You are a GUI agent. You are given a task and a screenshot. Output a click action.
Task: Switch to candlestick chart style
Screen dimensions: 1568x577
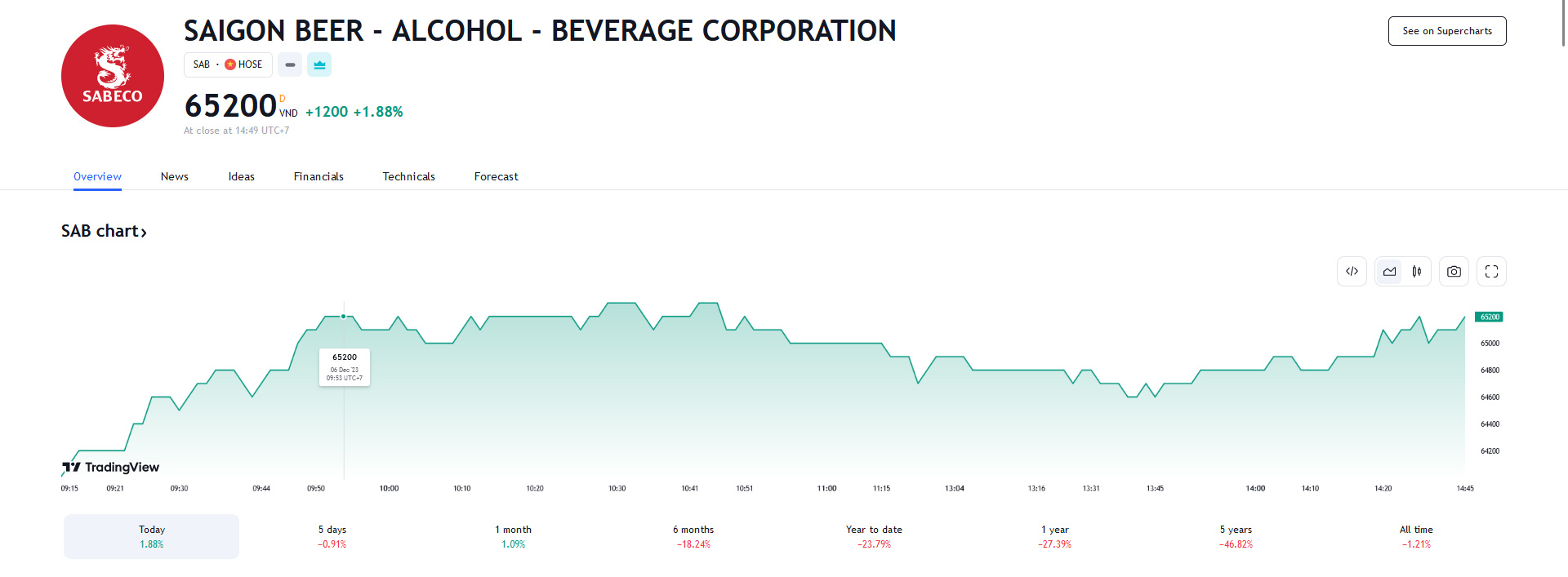point(1417,272)
